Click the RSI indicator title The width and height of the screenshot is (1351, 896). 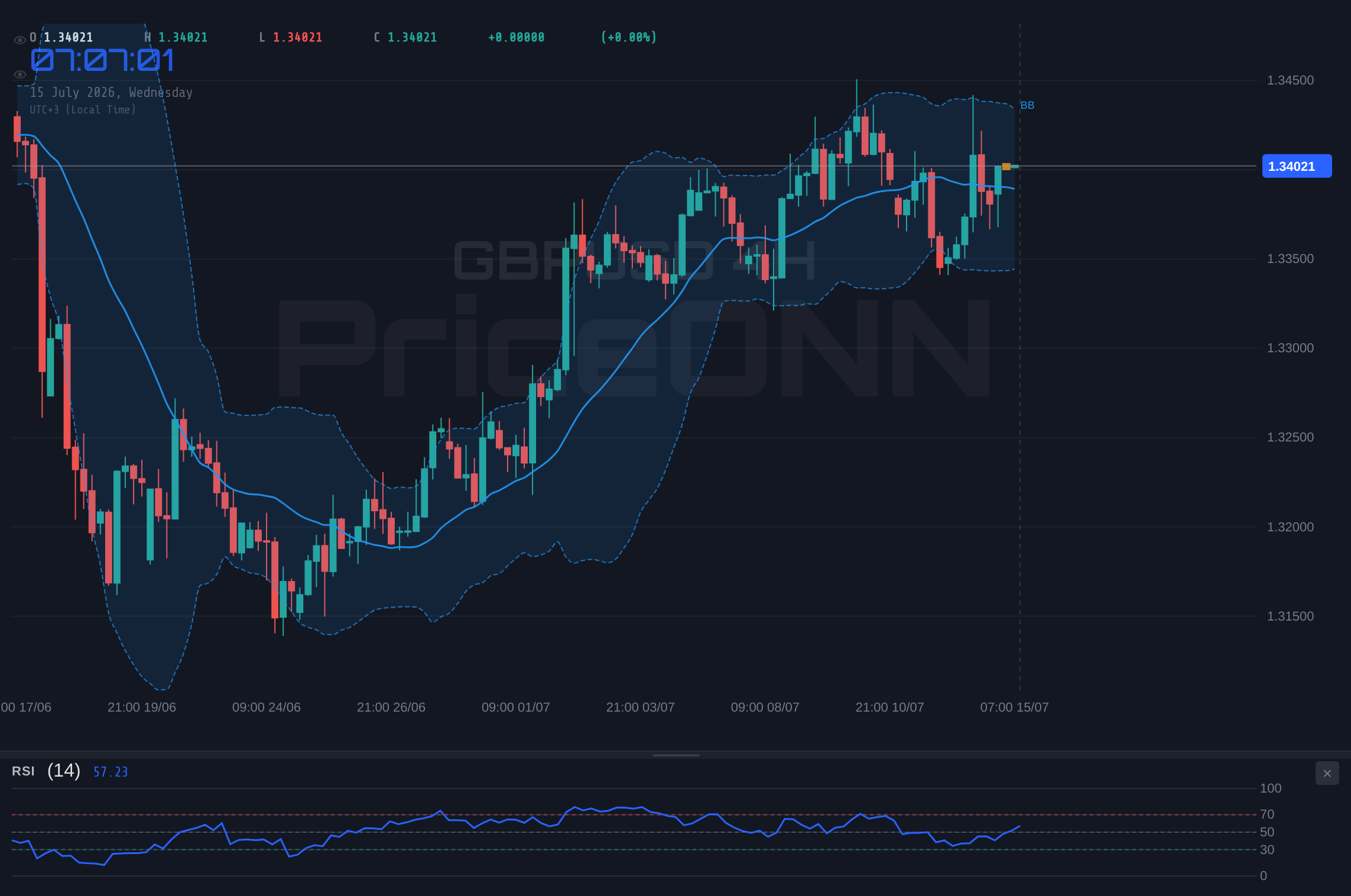point(23,771)
